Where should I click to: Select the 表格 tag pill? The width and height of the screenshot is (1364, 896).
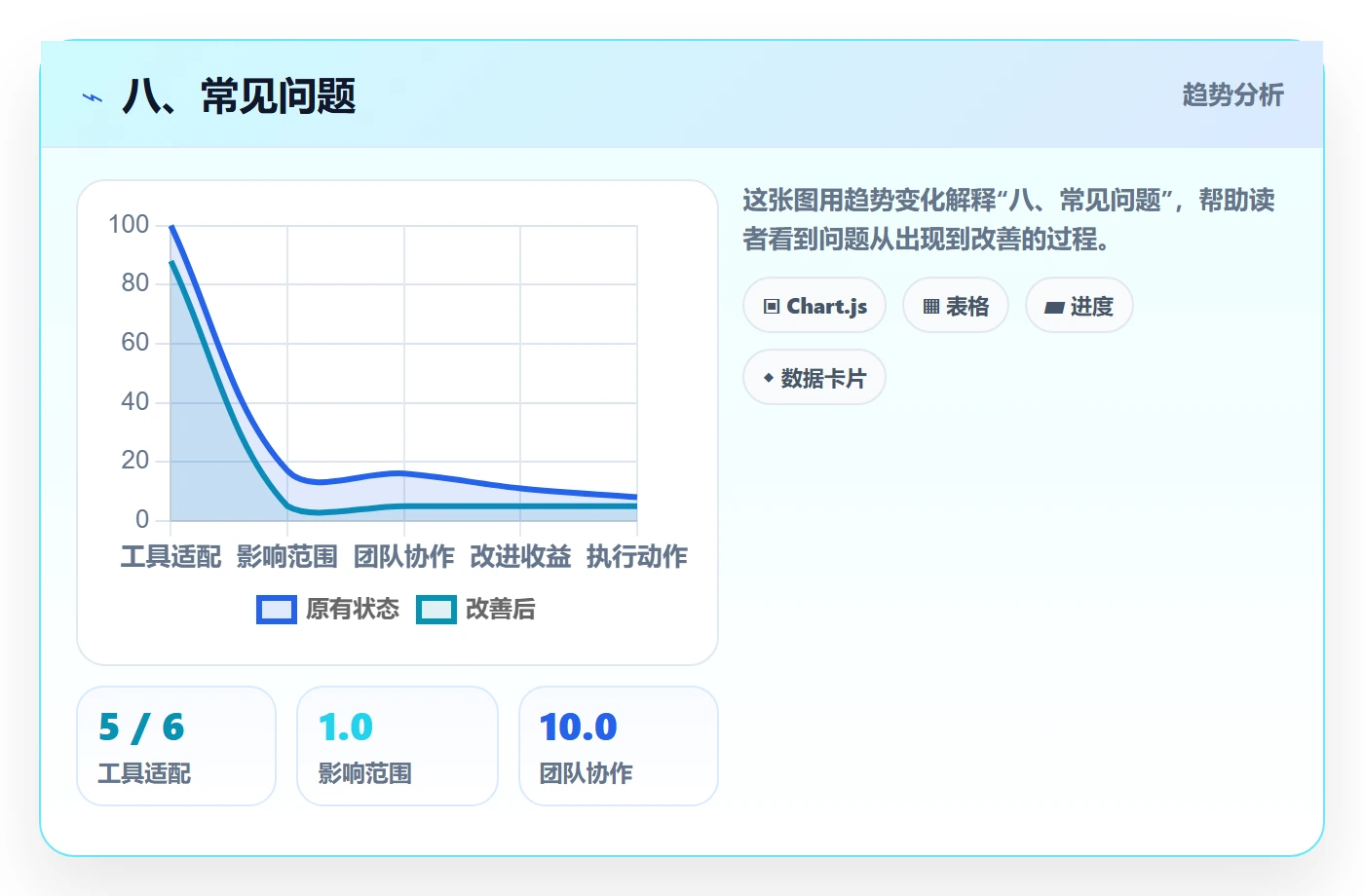[x=956, y=306]
